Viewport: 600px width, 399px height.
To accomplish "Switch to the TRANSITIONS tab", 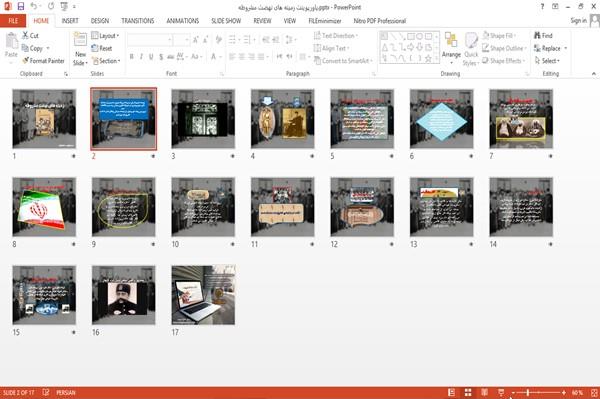I will click(138, 21).
